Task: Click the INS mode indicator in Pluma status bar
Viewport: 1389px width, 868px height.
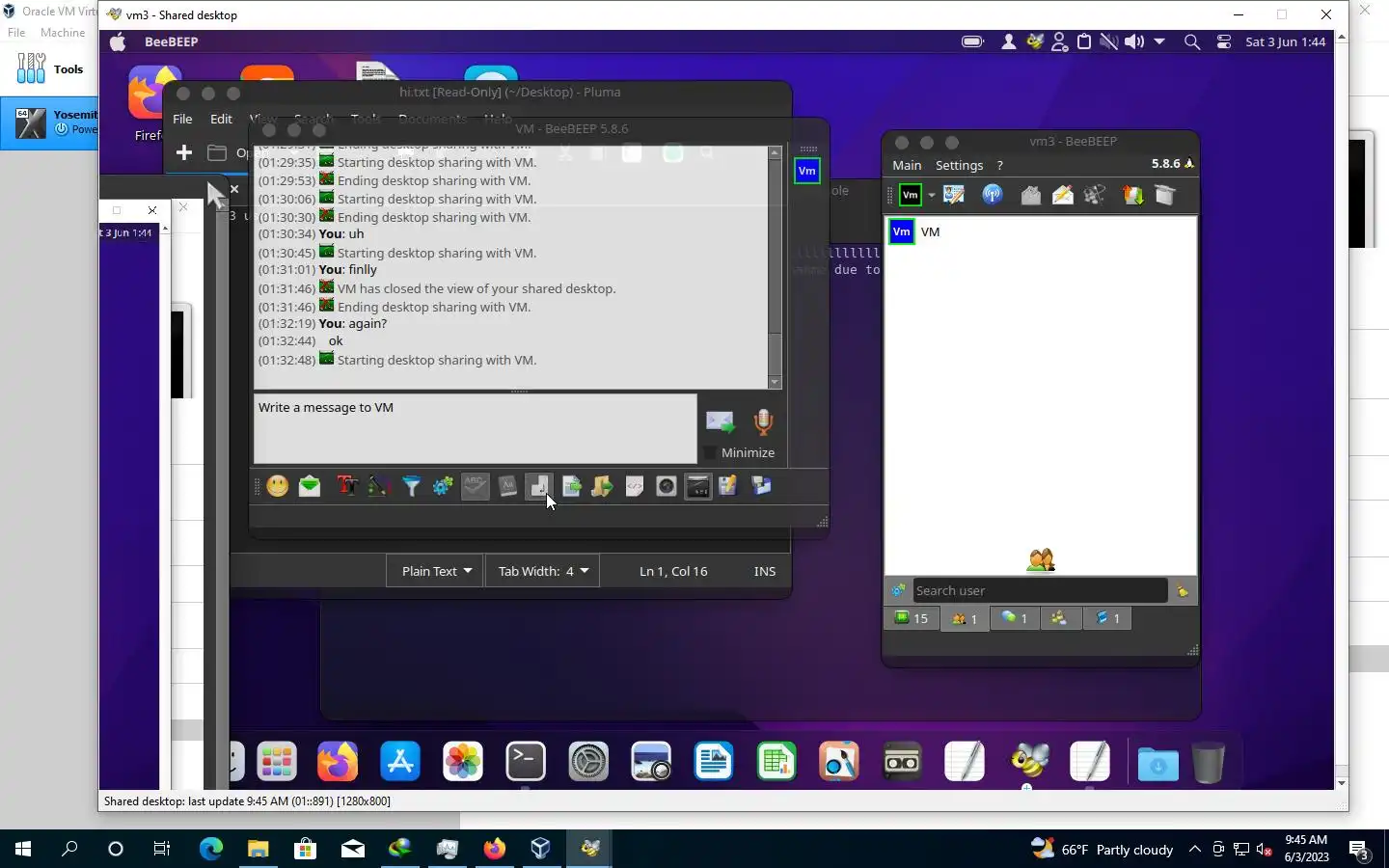Action: 765,571
